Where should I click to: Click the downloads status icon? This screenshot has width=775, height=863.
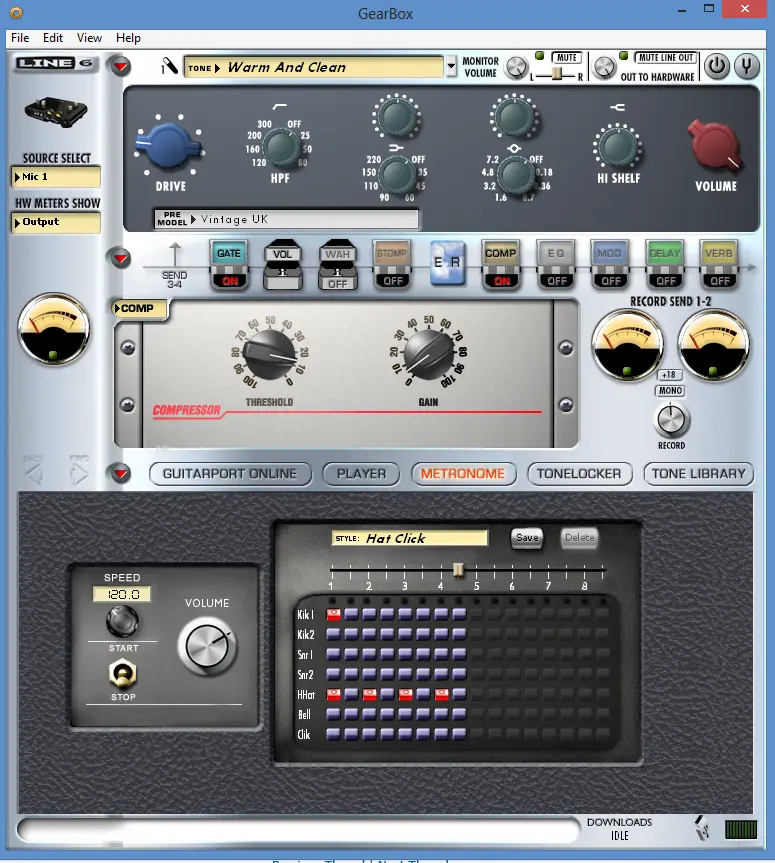click(x=701, y=828)
